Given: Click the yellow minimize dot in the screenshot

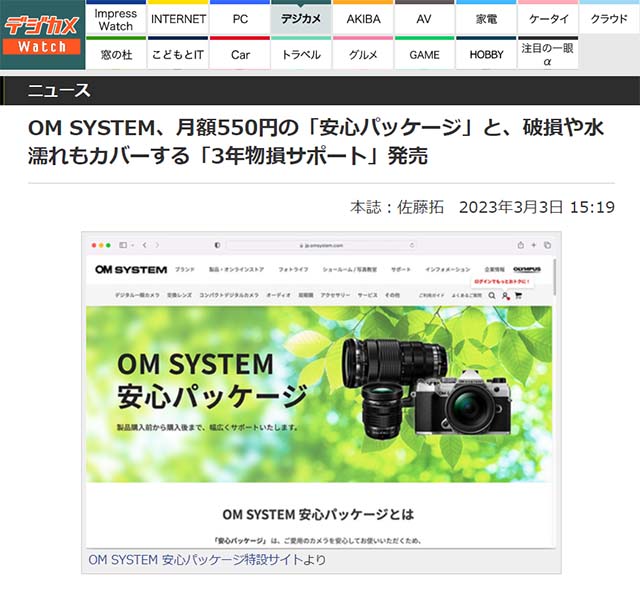Looking at the screenshot, I should click(x=101, y=245).
